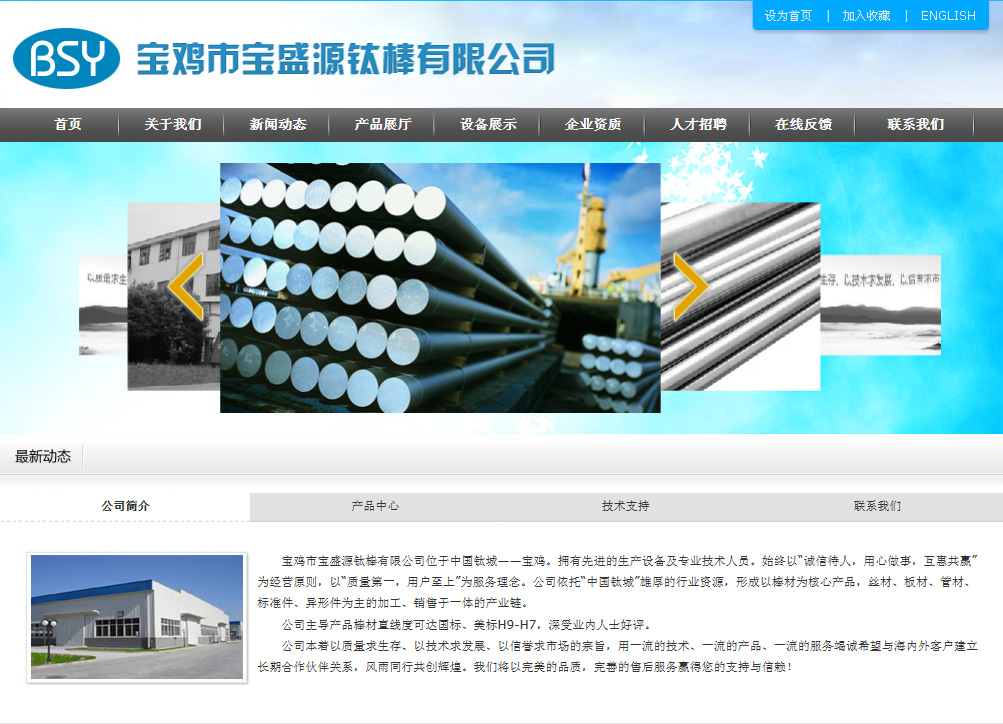The width and height of the screenshot is (1003, 724).
Task: Click 加入收藏 link
Action: point(866,15)
